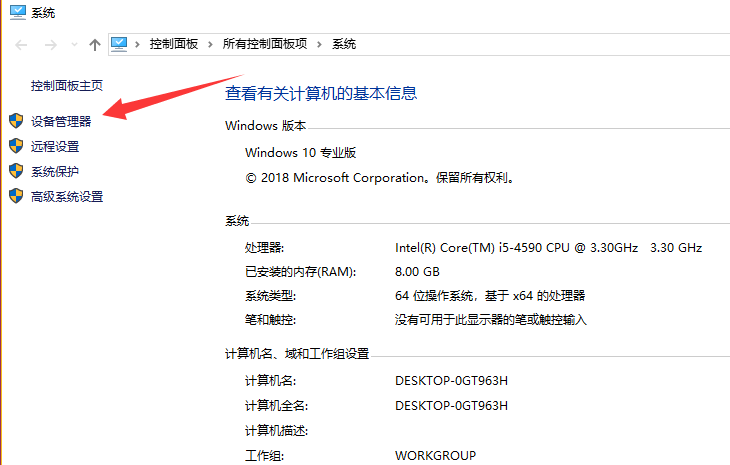Click the shield icon beside 高级系统设置

(x=16, y=196)
